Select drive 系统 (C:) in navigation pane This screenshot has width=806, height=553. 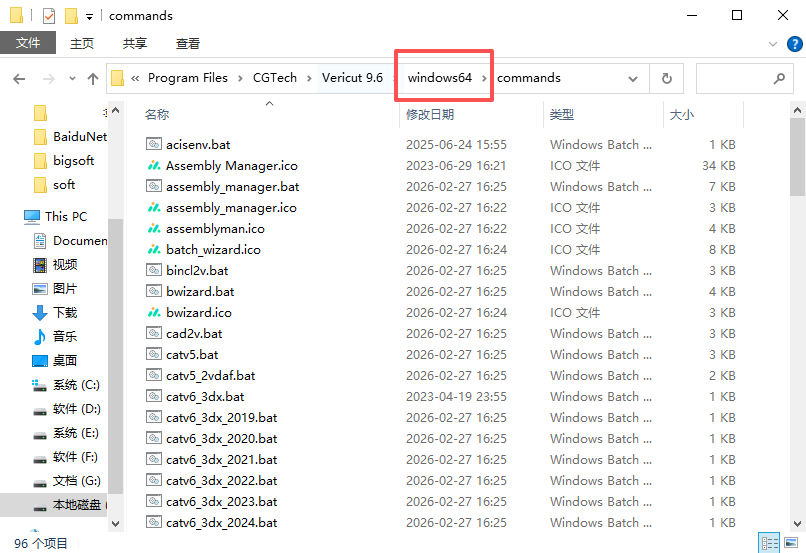coord(66,385)
